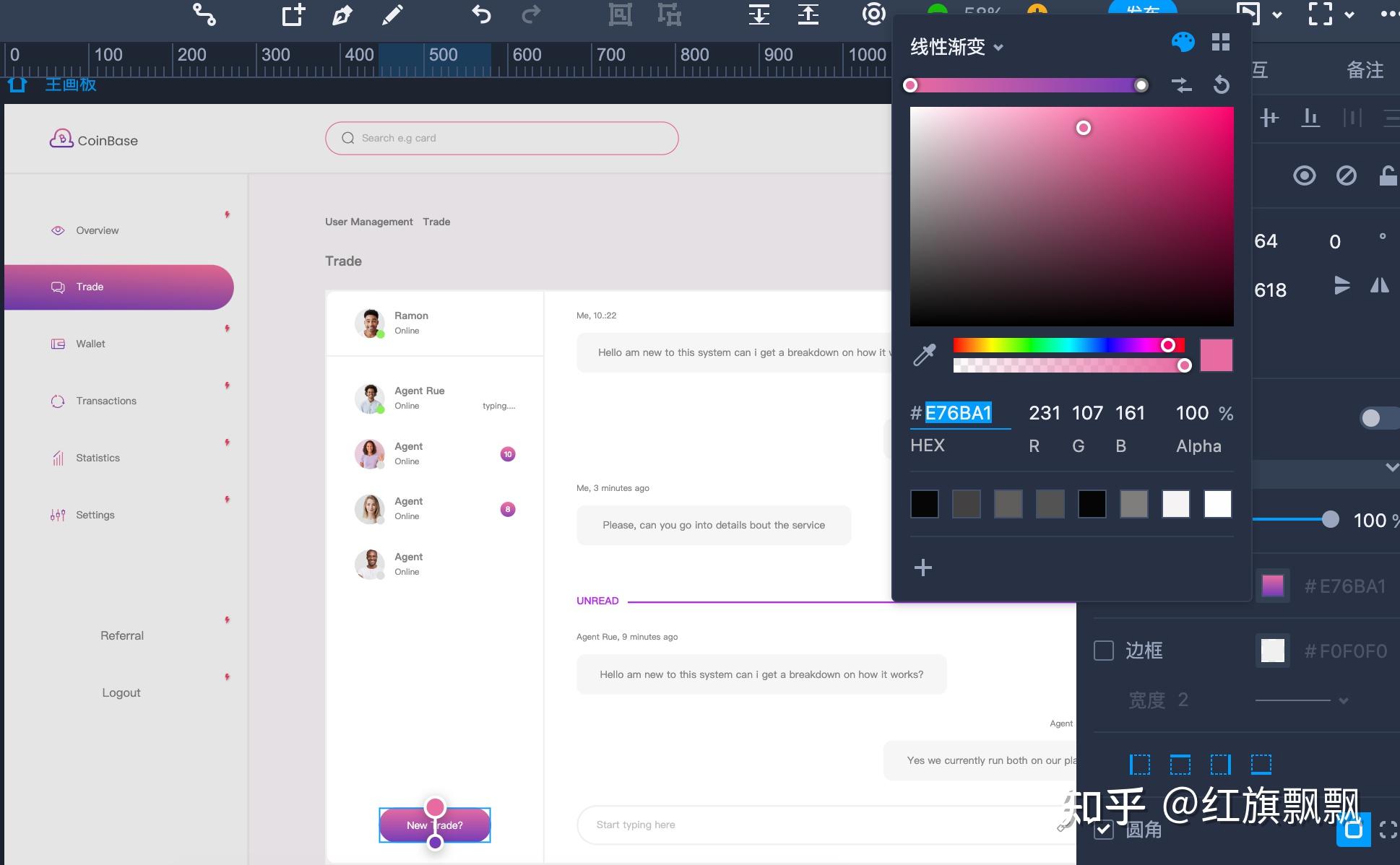Select the Pencil tool in top toolbar

[392, 14]
